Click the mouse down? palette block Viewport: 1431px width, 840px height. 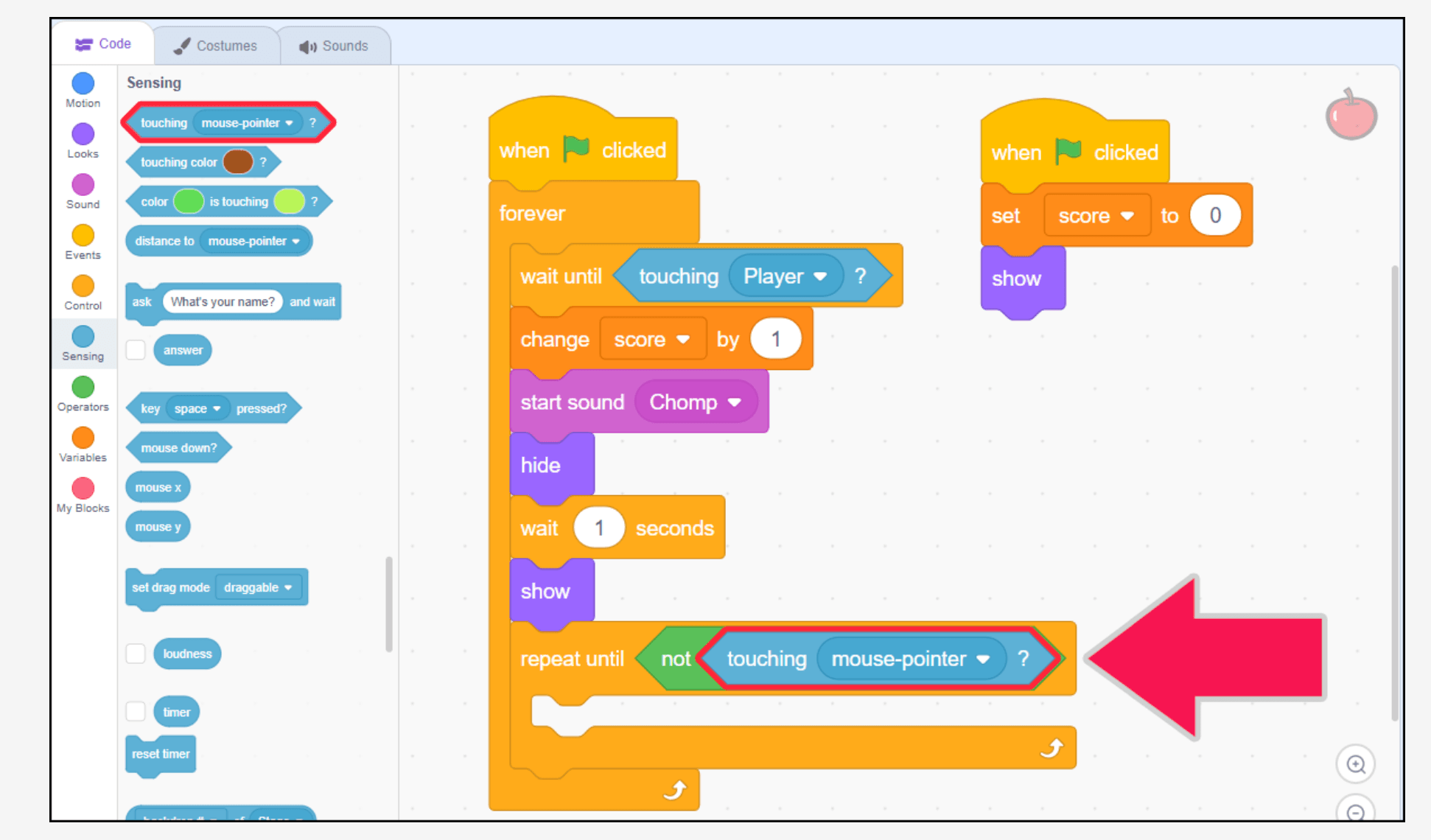click(179, 448)
